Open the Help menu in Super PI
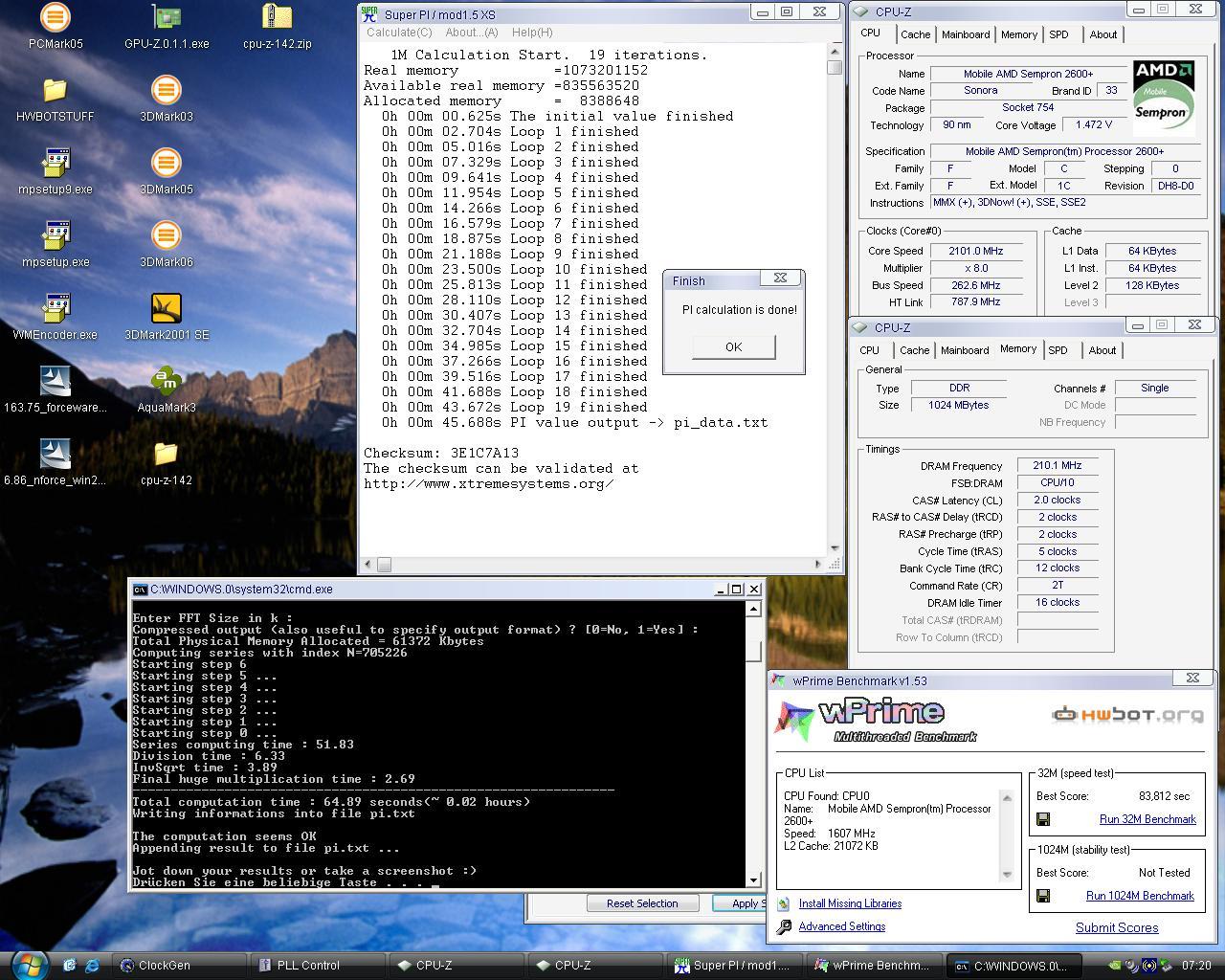The image size is (1225, 980). point(532,32)
